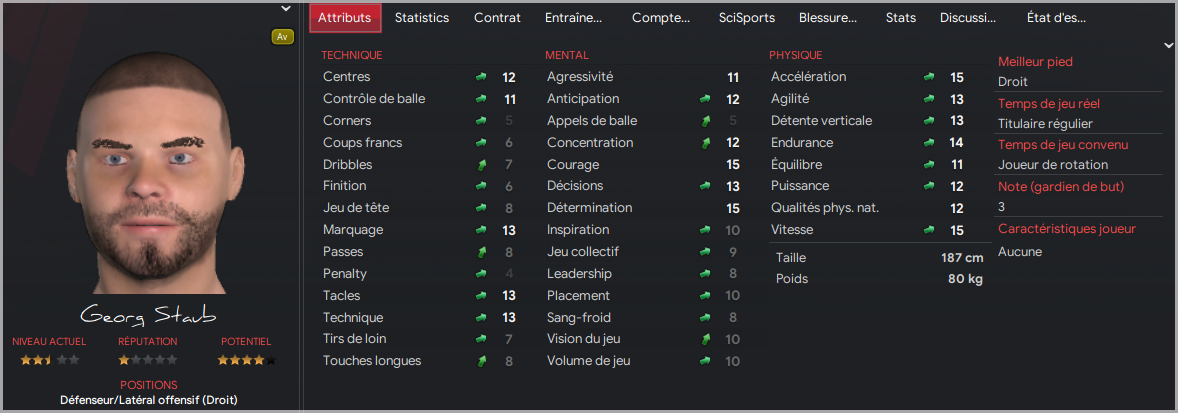Image resolution: width=1178 pixels, height=413 pixels.
Task: Click the trend arrow beside Vitesse
Action: click(x=929, y=230)
